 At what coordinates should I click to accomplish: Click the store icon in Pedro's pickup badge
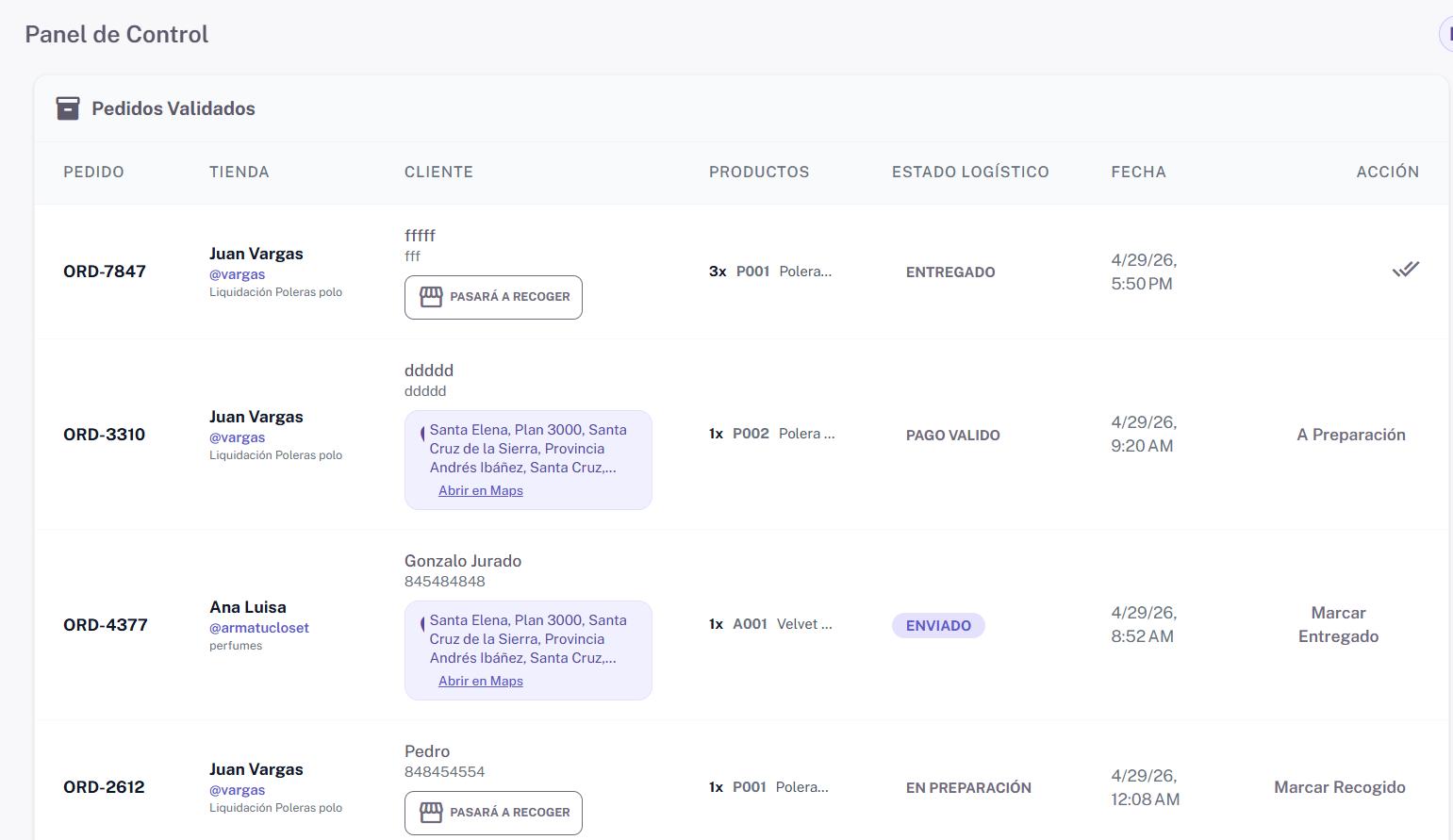[x=431, y=813]
